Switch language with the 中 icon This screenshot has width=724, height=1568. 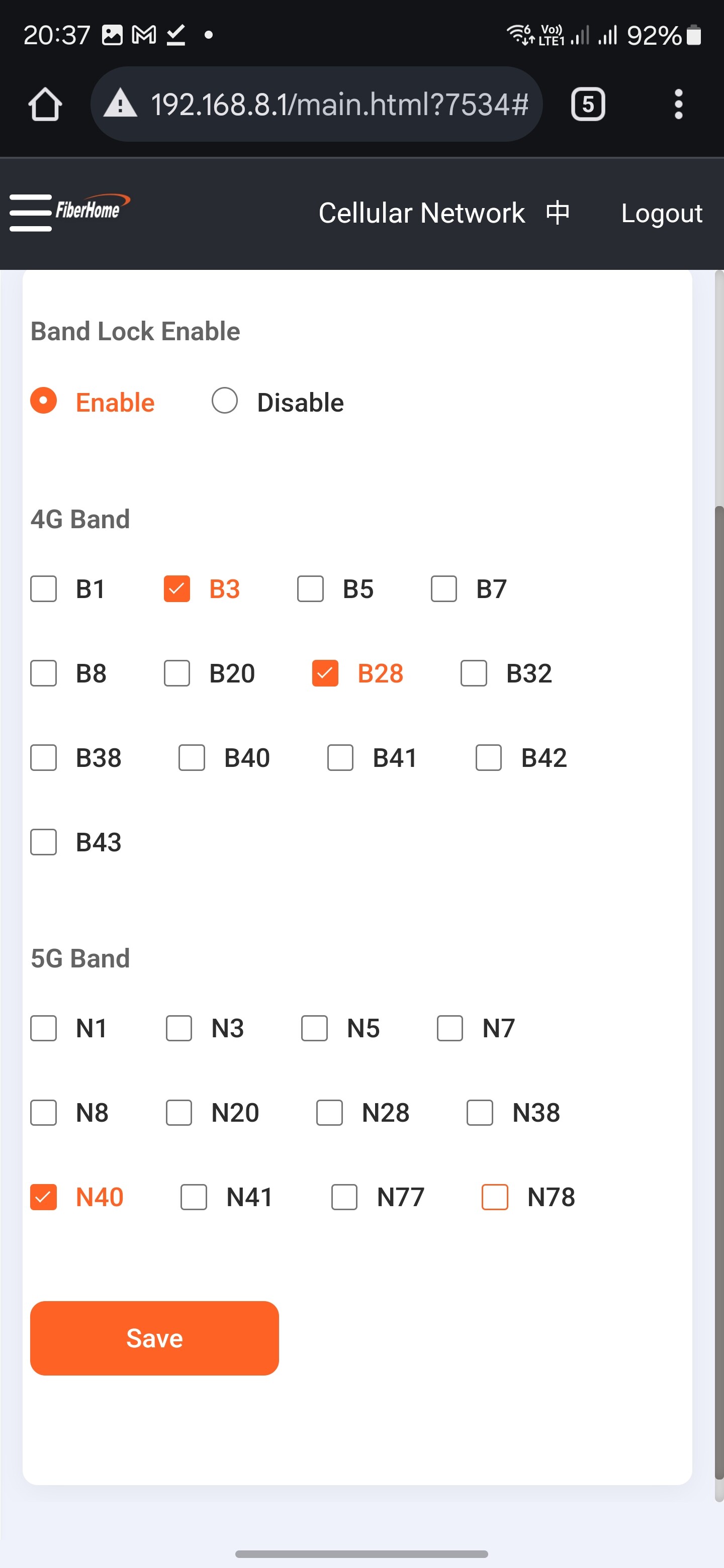point(558,213)
